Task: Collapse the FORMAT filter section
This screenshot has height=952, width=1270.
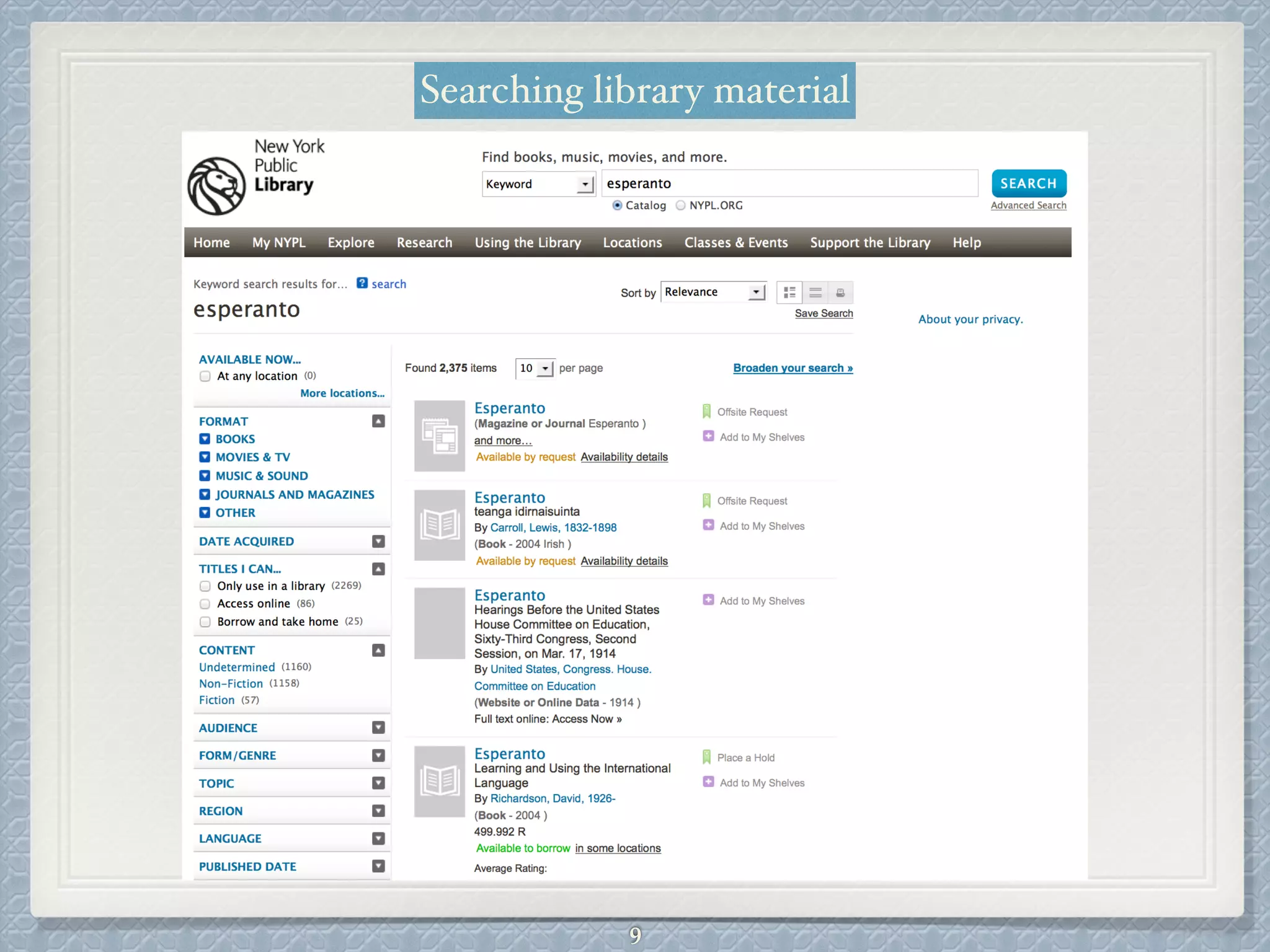Action: coord(378,421)
